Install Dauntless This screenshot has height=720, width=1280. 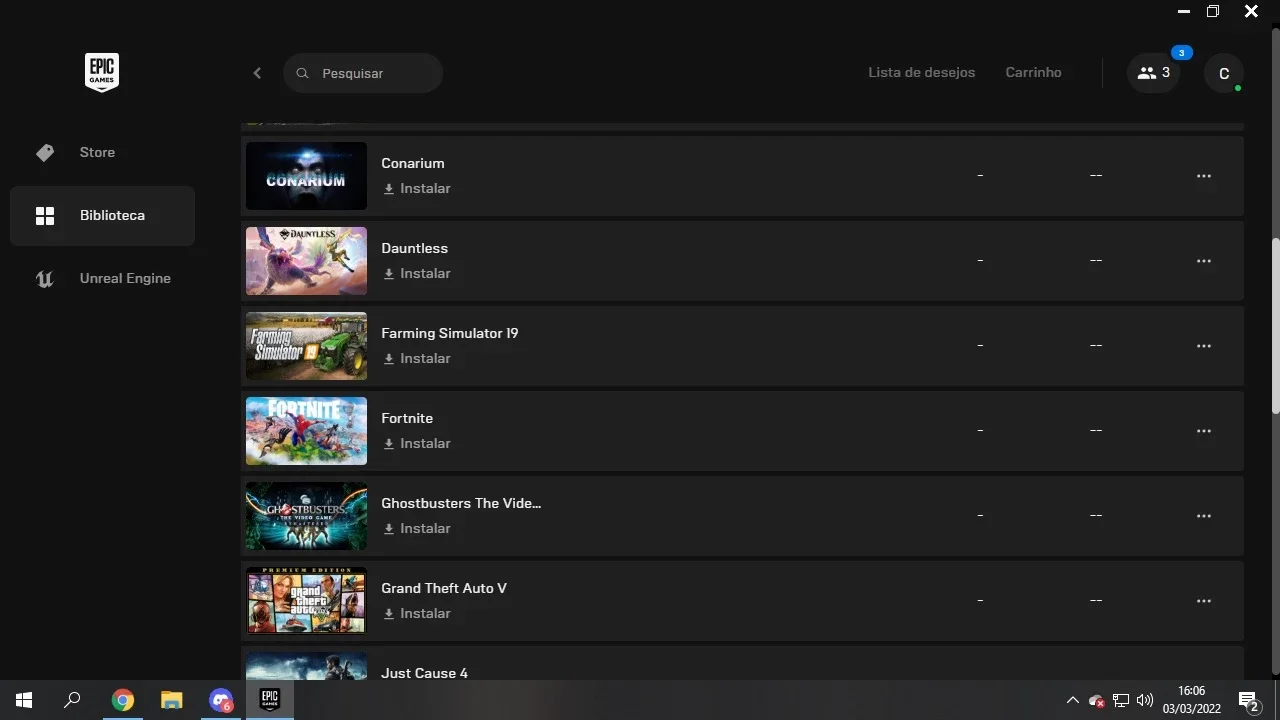(x=417, y=273)
